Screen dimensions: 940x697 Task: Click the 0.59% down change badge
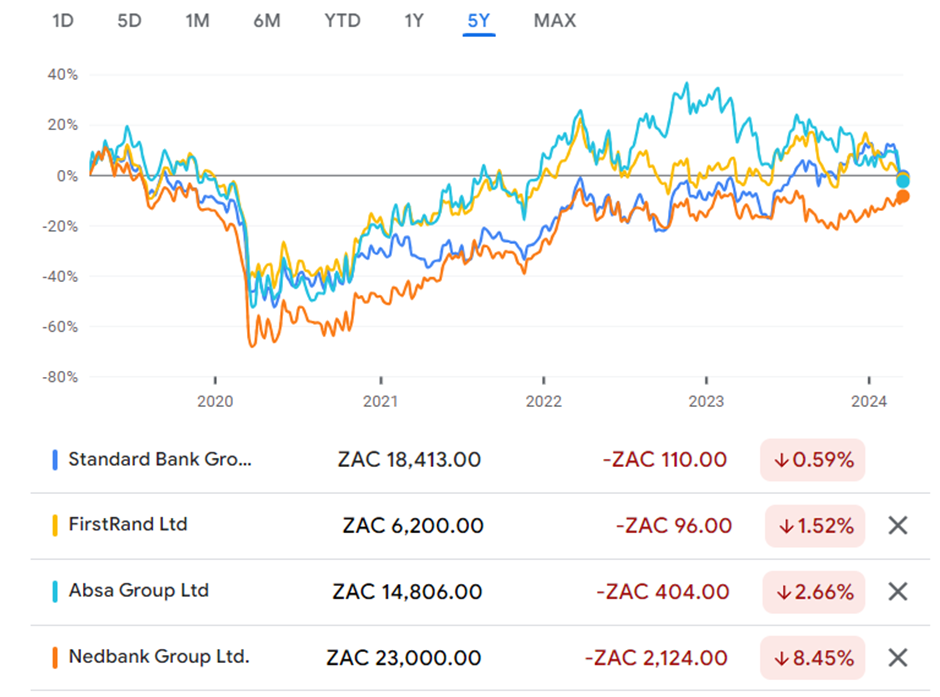(x=812, y=460)
